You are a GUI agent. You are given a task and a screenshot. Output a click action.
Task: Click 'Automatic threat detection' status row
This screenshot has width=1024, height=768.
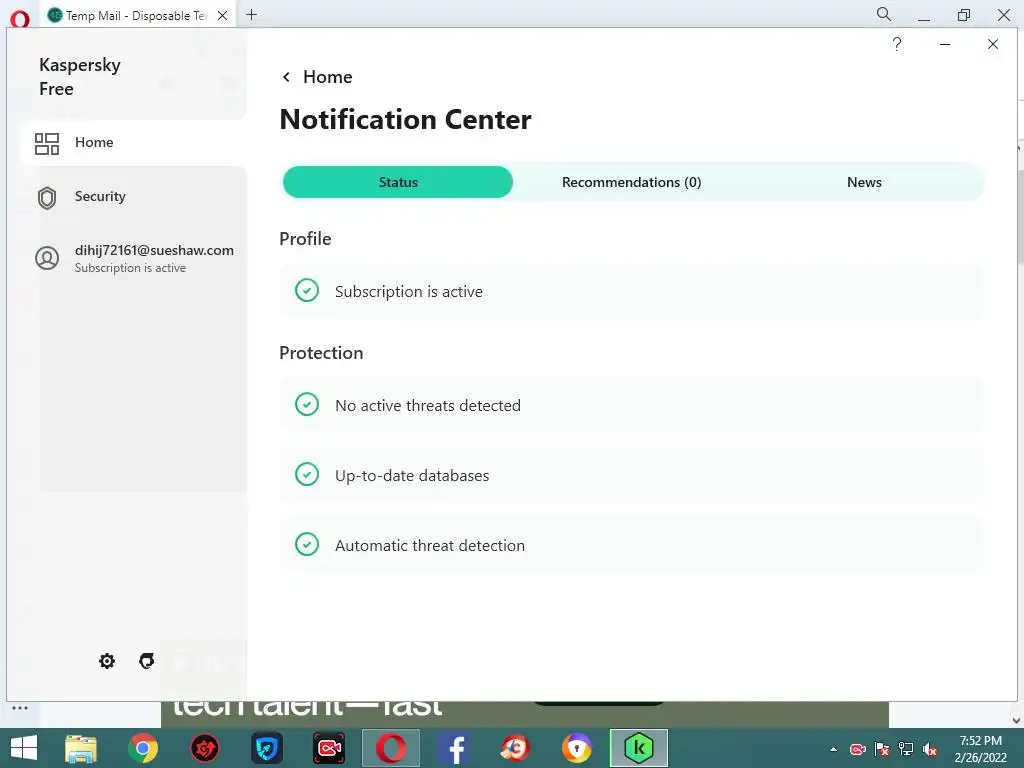pos(632,545)
